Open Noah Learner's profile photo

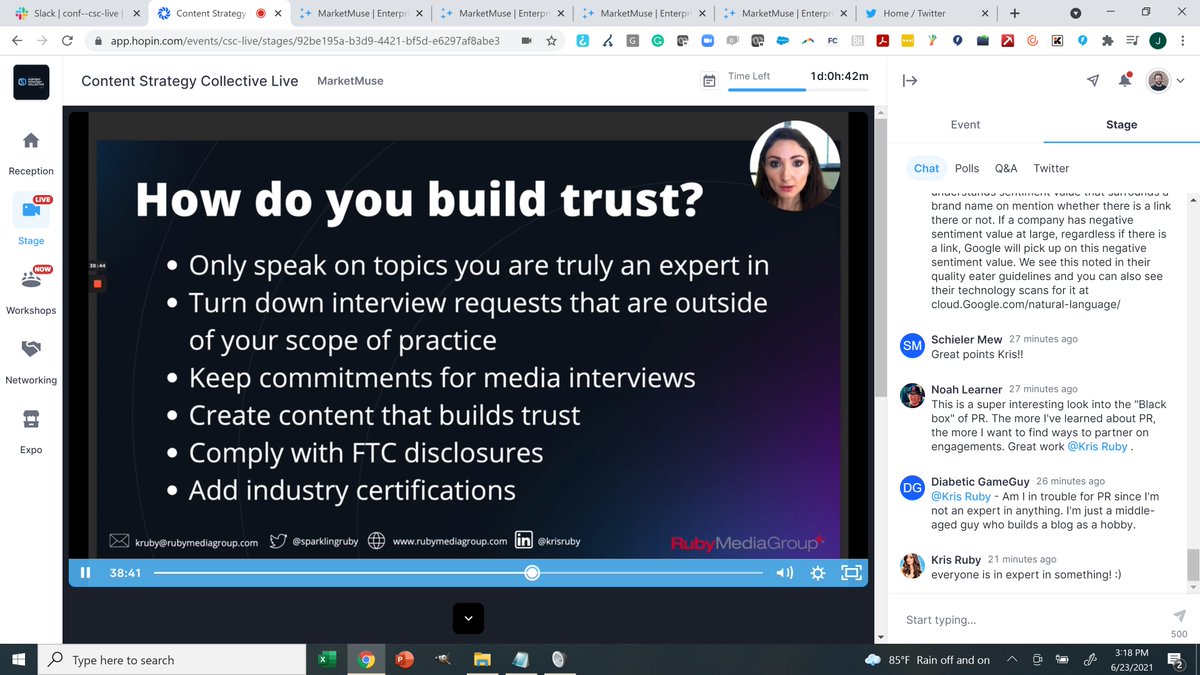pos(912,395)
